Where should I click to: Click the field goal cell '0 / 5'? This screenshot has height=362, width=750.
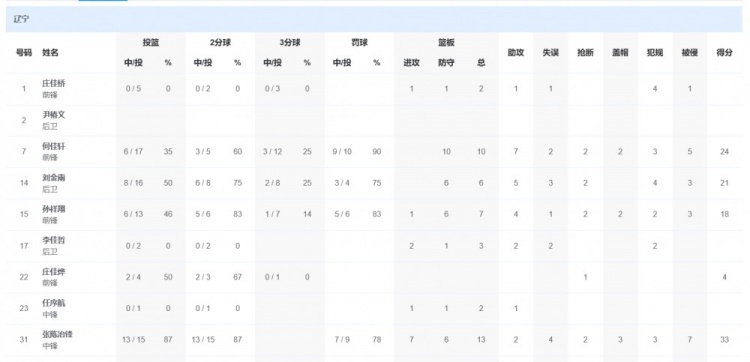133,88
